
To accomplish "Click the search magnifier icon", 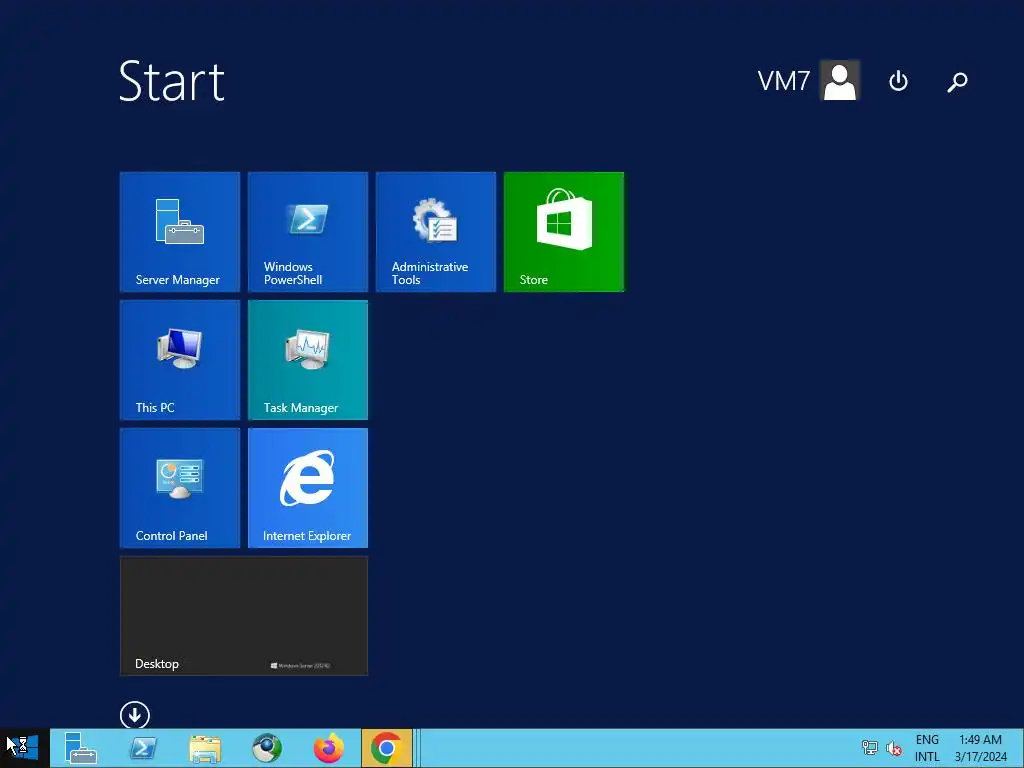I will coord(957,82).
